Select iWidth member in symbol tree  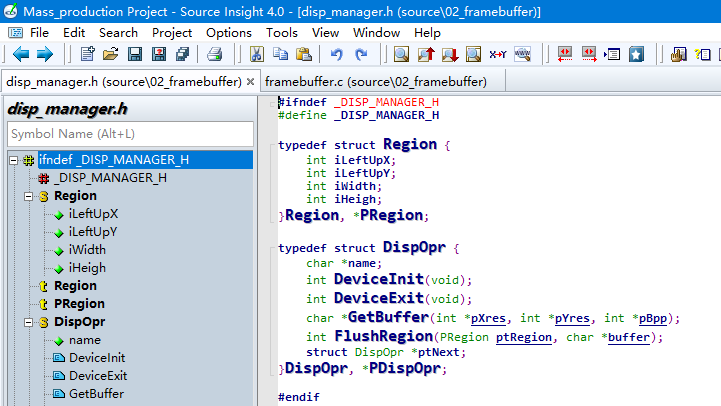tap(87, 250)
